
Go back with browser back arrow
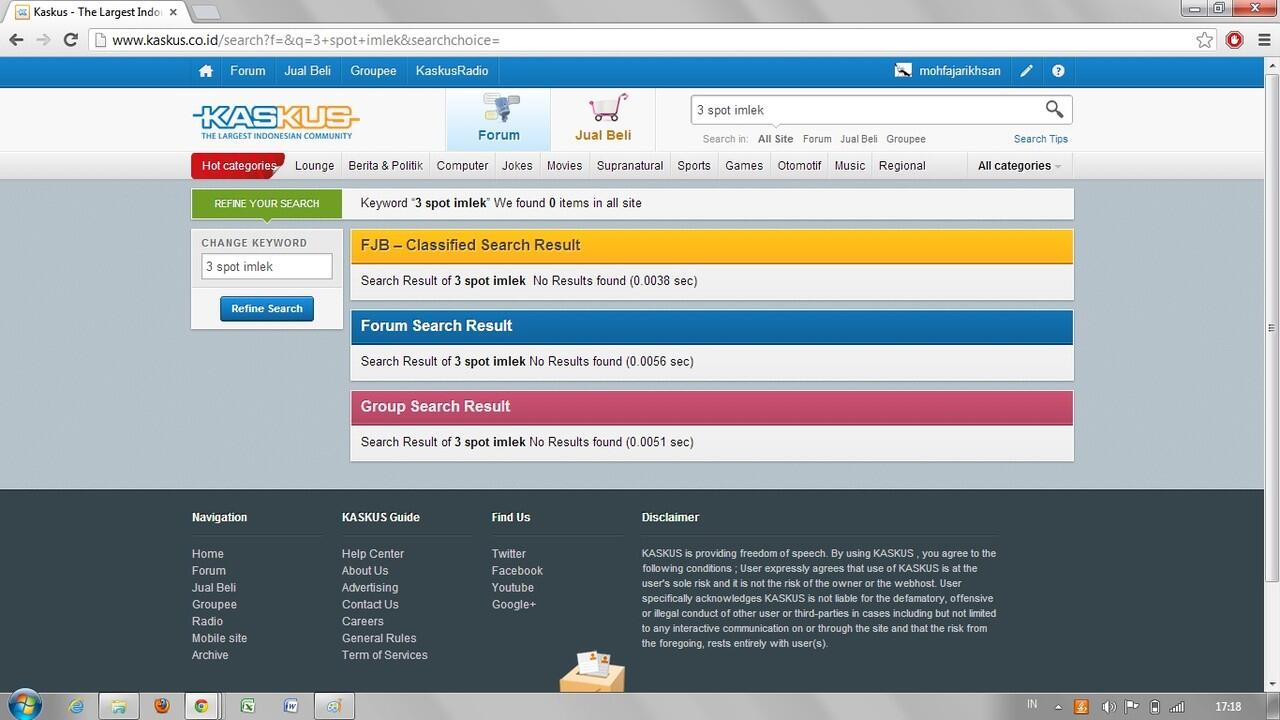tap(16, 40)
